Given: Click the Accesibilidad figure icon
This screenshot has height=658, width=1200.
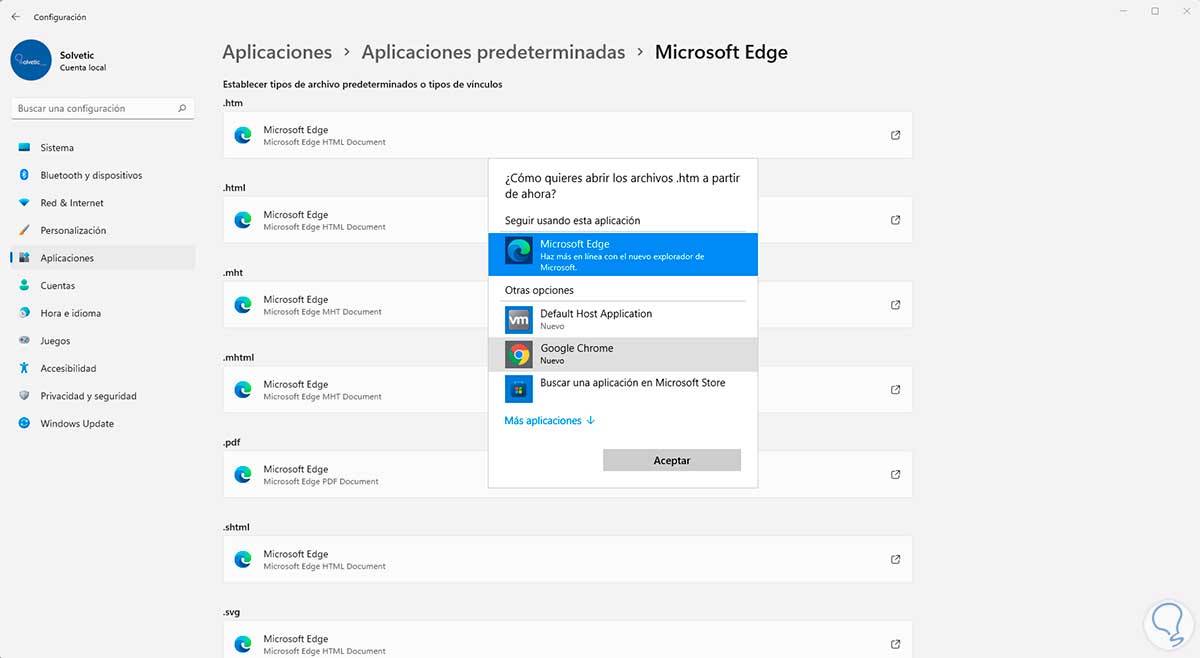Looking at the screenshot, I should 24,368.
